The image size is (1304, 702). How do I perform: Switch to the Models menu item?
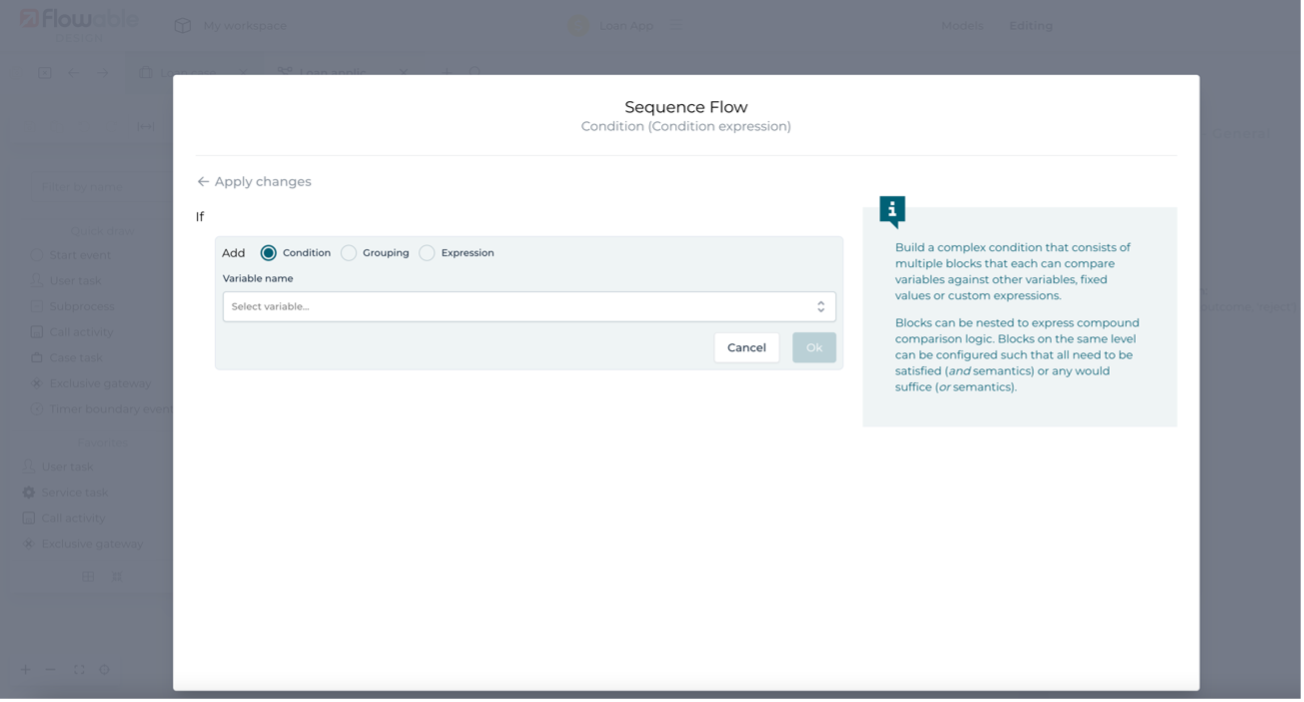coord(961,26)
